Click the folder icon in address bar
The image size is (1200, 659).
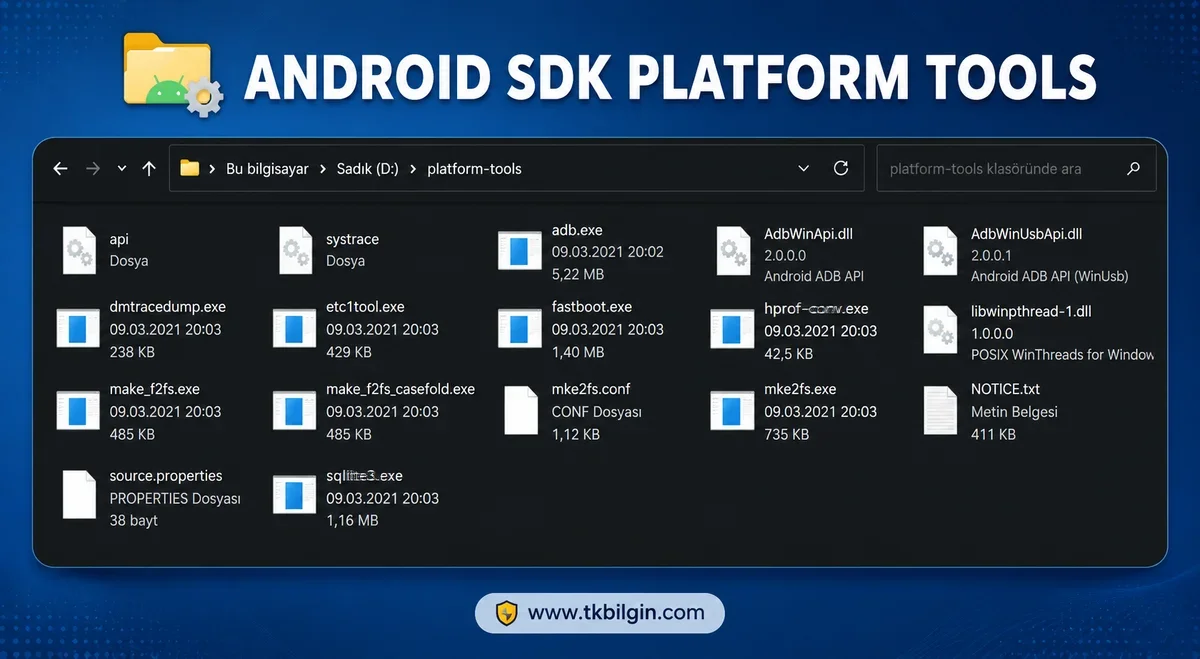point(190,169)
